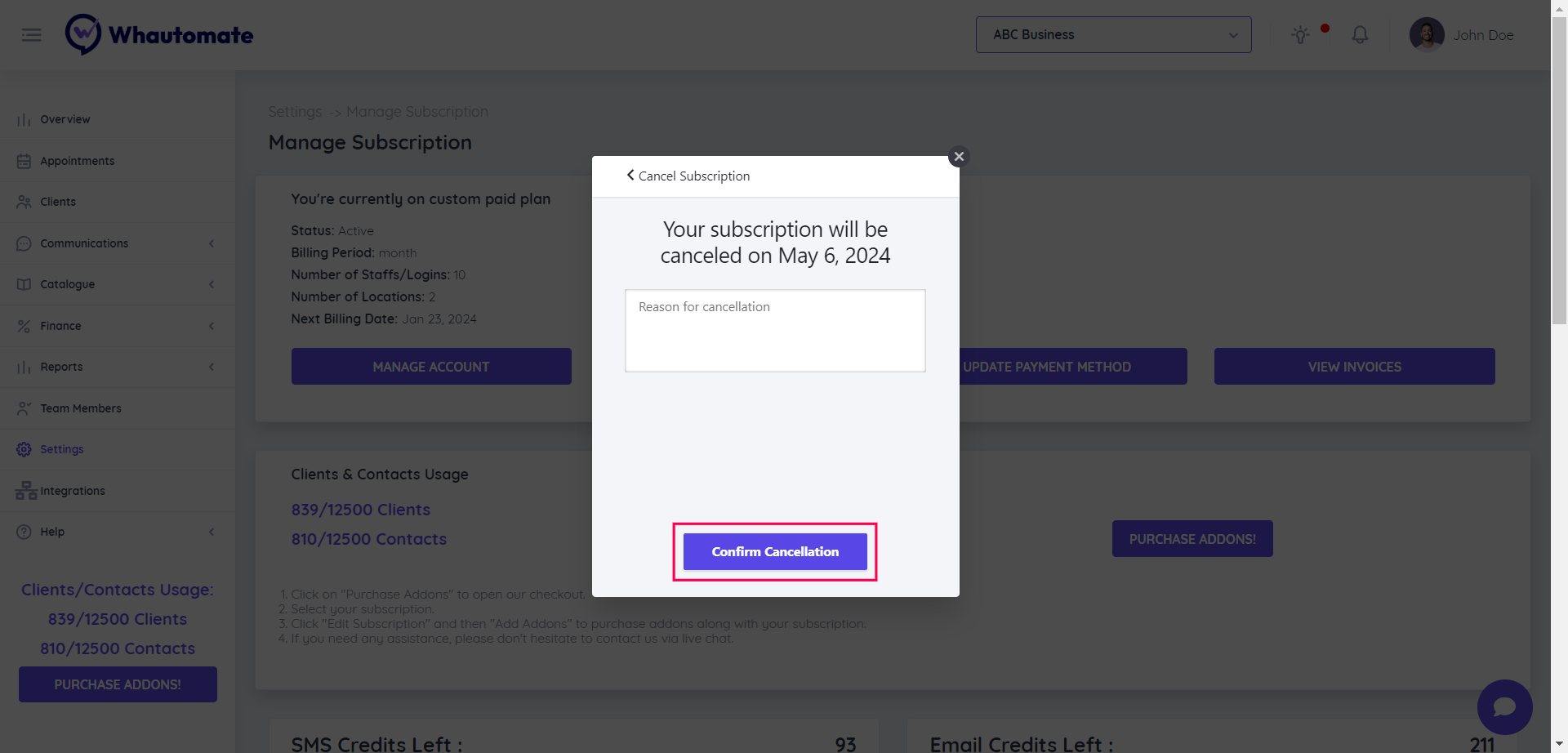The width and height of the screenshot is (1568, 753).
Task: Open the notifications bell
Action: (1360, 35)
